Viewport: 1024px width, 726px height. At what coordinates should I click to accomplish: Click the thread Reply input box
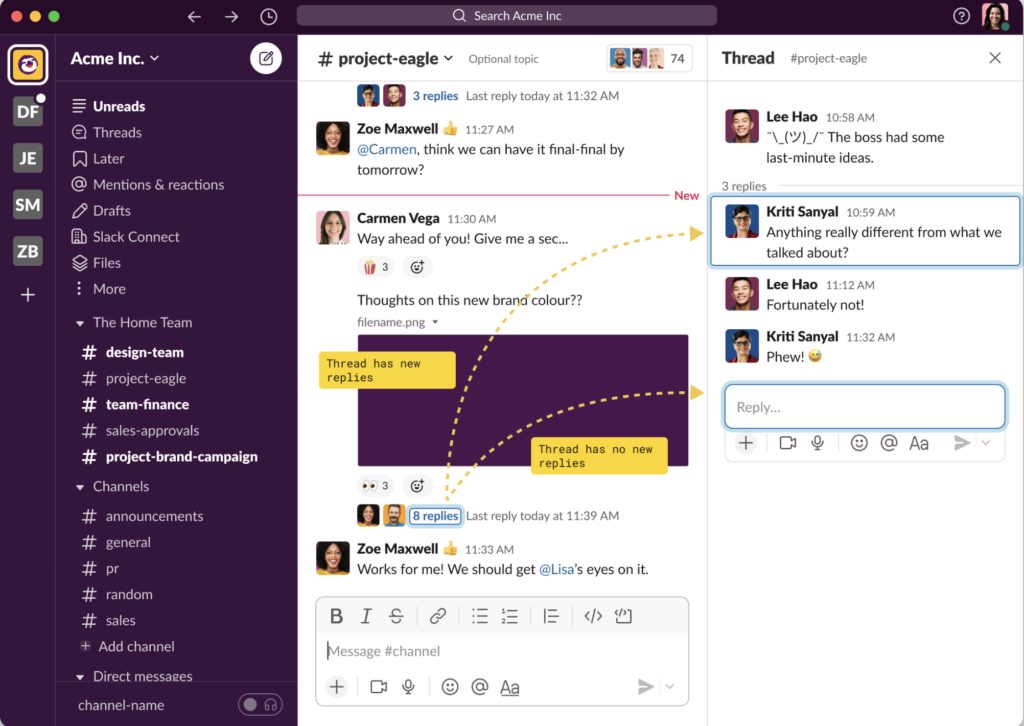click(864, 407)
